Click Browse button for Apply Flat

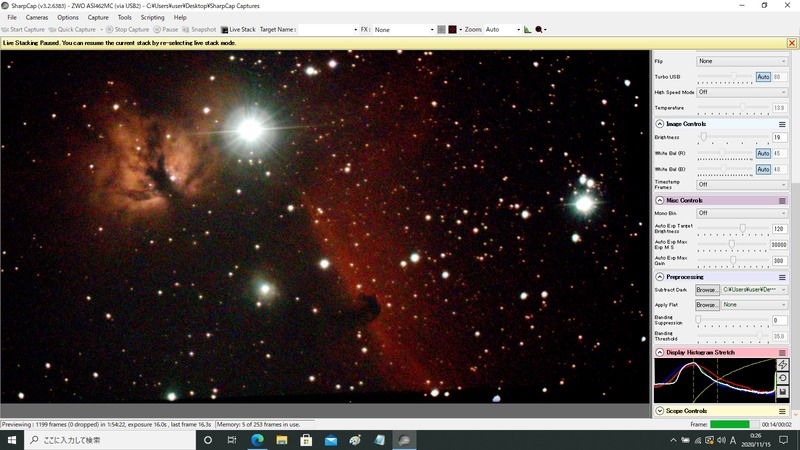[x=707, y=305]
